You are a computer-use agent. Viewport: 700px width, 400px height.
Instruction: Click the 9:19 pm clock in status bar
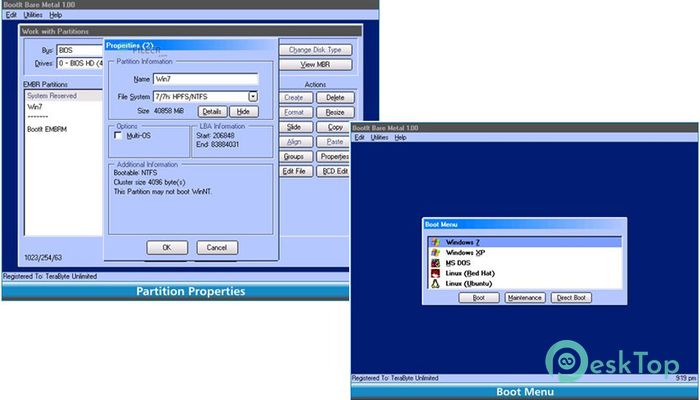[686, 378]
